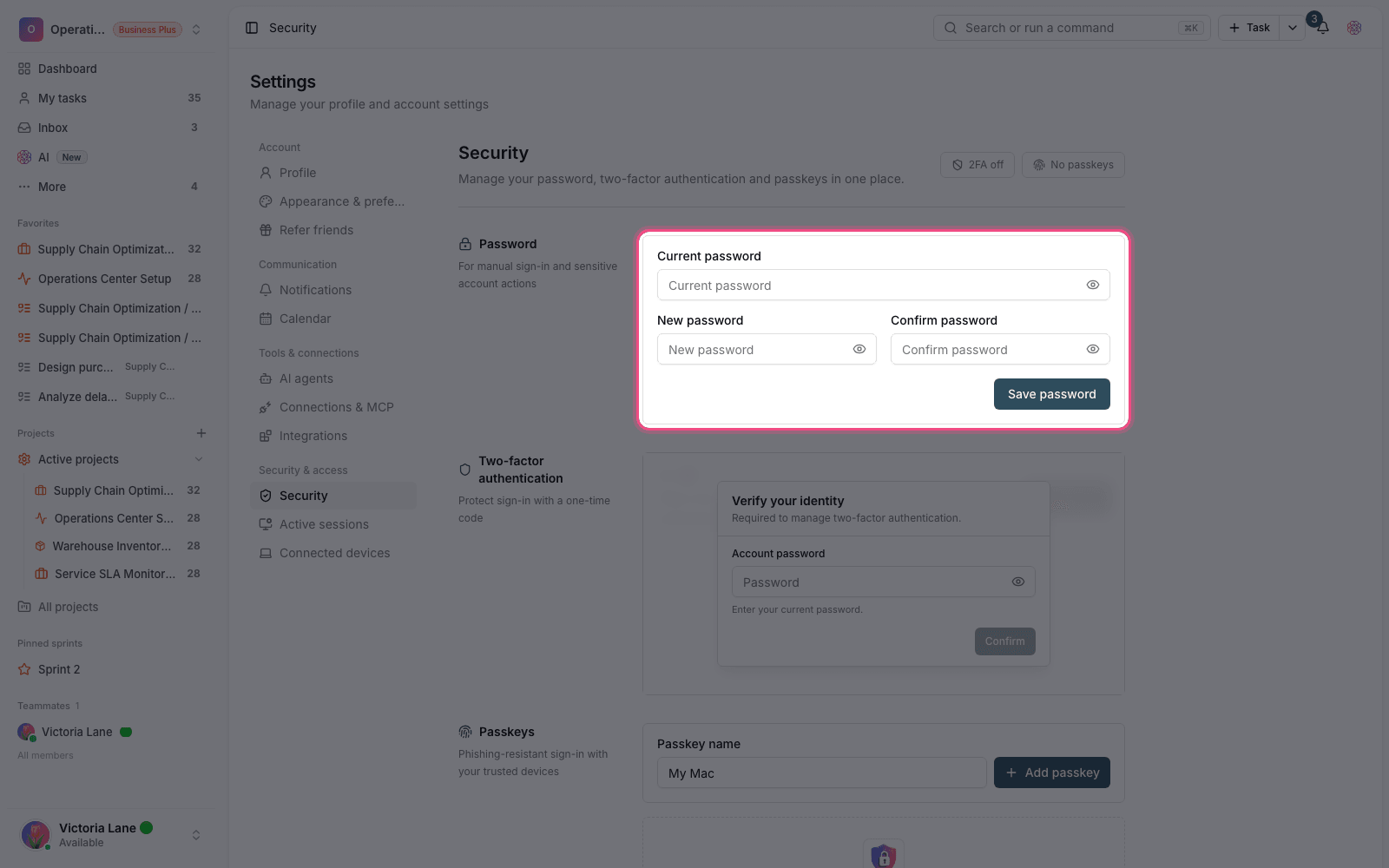This screenshot has height=868, width=1389.
Task: Open the All members link
Action: click(x=45, y=755)
